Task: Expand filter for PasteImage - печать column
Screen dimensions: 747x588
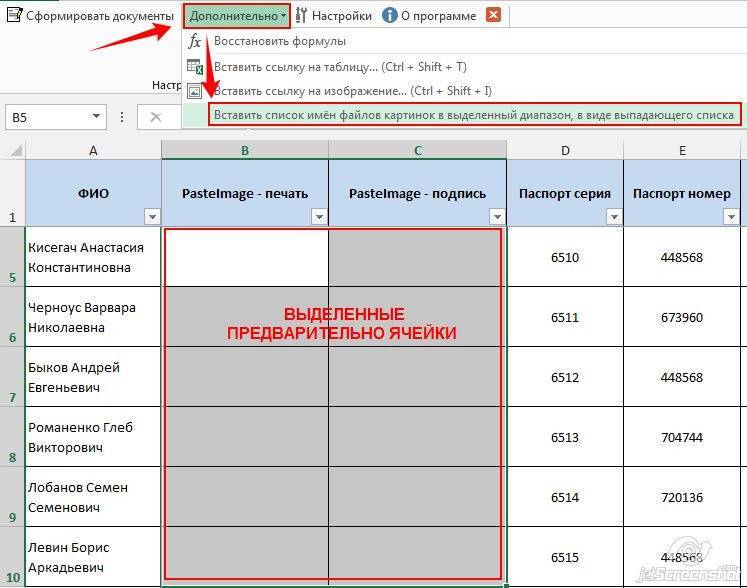Action: tap(319, 216)
